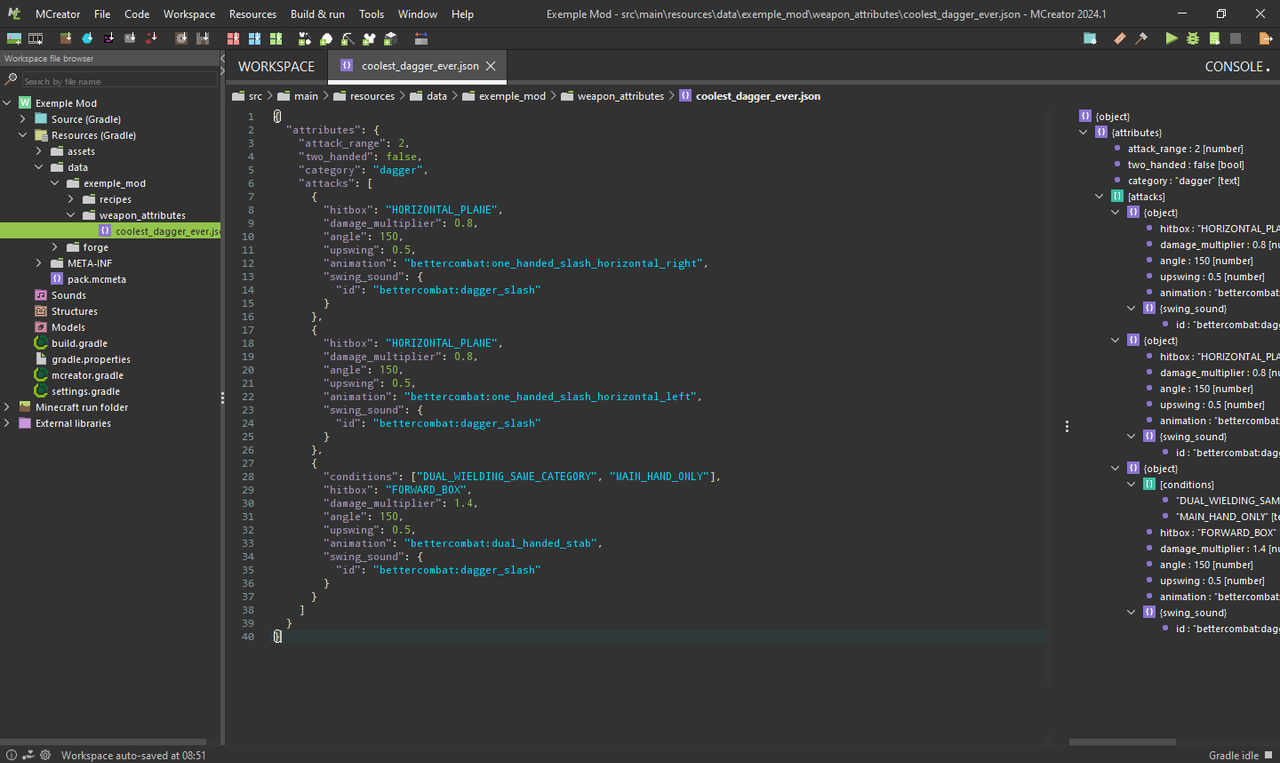Viewport: 1280px width, 763px height.
Task: Click the outline panel horizontal scrollbar
Action: [x=1120, y=742]
